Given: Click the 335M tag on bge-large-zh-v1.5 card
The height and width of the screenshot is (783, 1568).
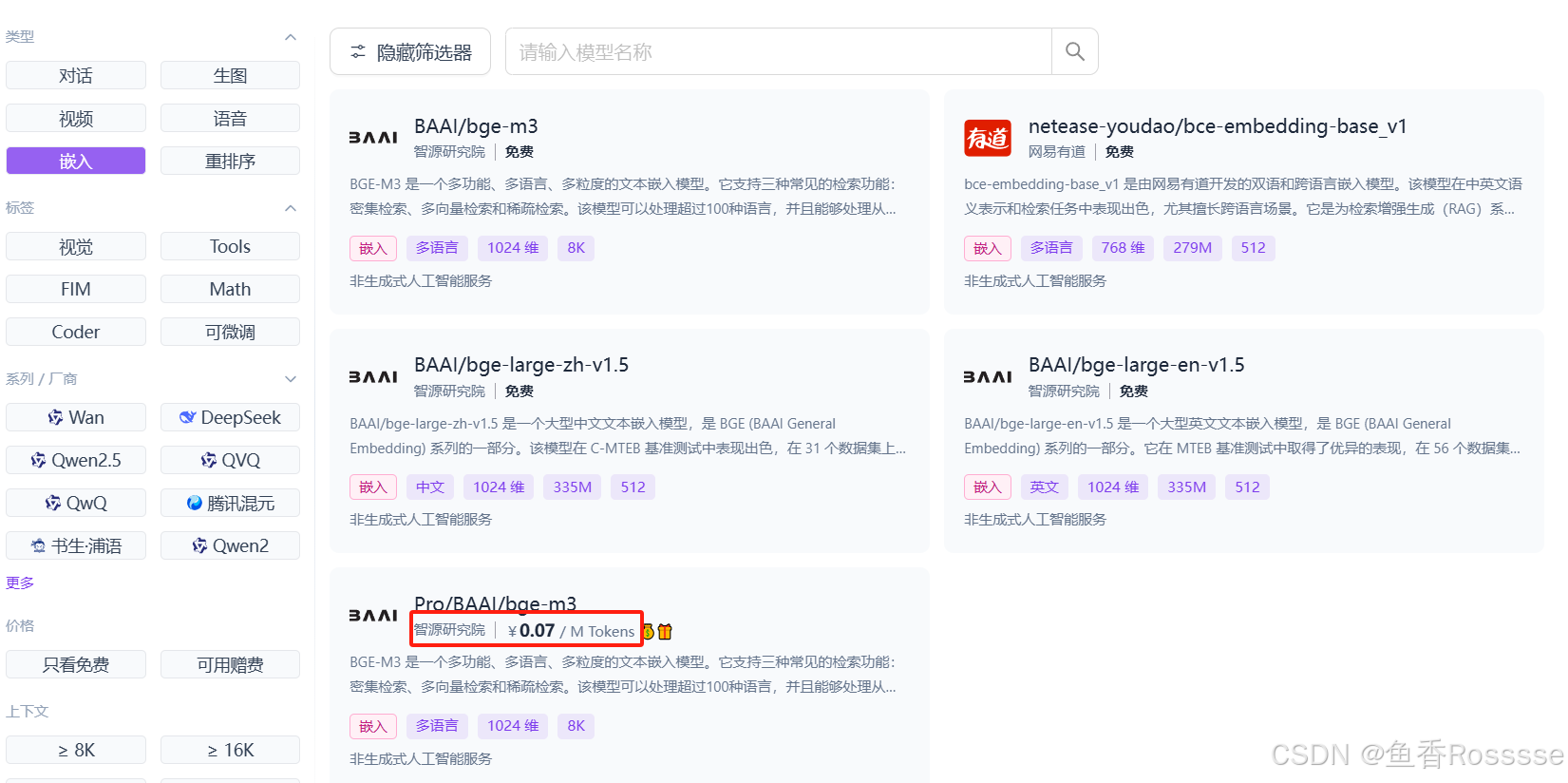Looking at the screenshot, I should [573, 487].
